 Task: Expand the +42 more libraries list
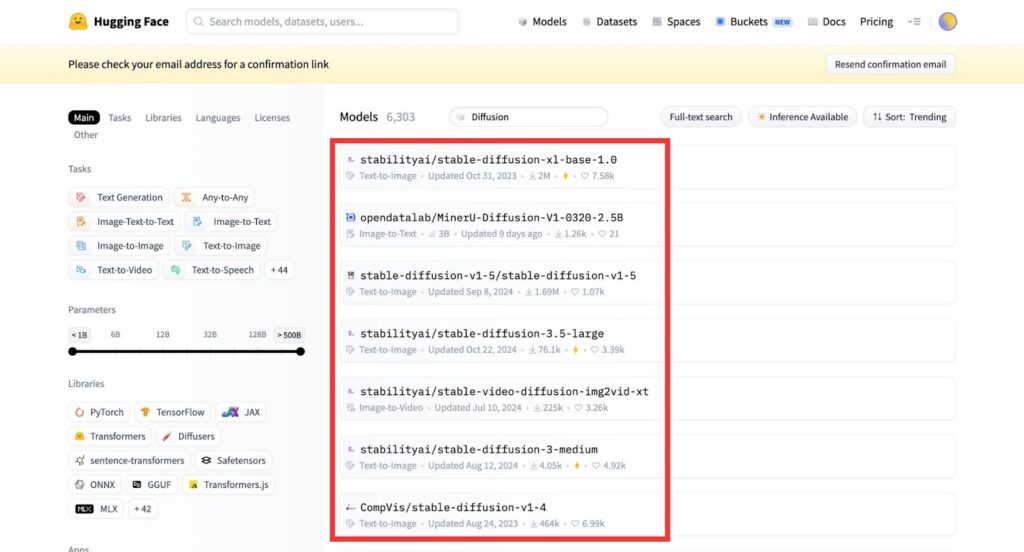coord(141,509)
